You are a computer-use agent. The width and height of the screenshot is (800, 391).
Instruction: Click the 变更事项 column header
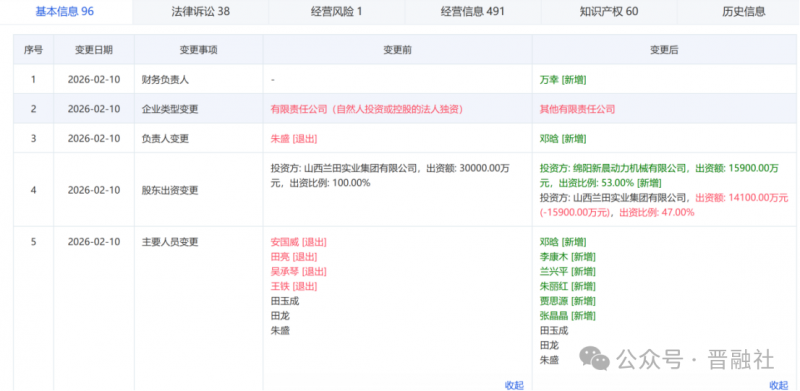198,50
